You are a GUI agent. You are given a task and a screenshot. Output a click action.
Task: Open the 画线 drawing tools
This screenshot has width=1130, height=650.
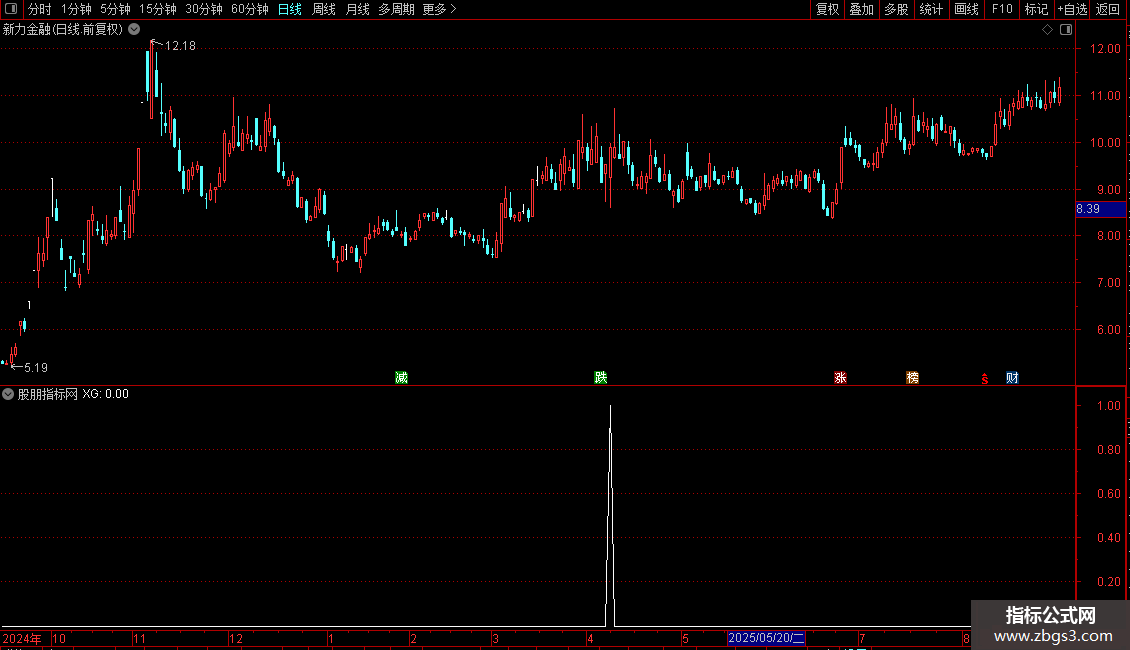click(966, 9)
